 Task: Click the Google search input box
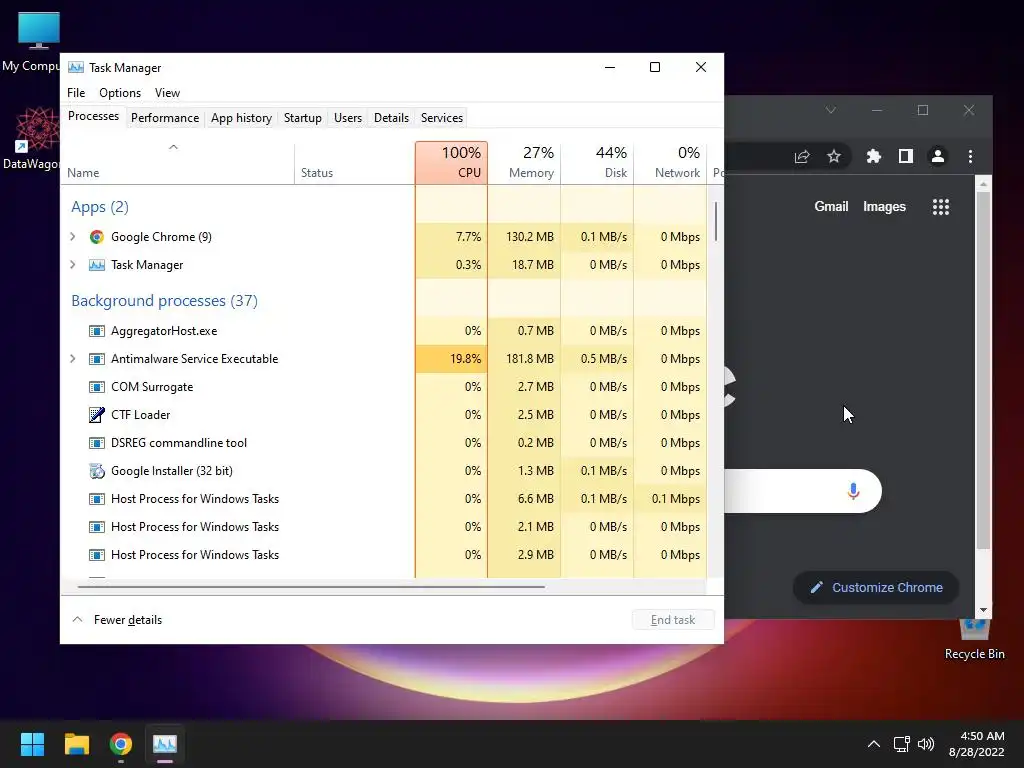pos(803,491)
